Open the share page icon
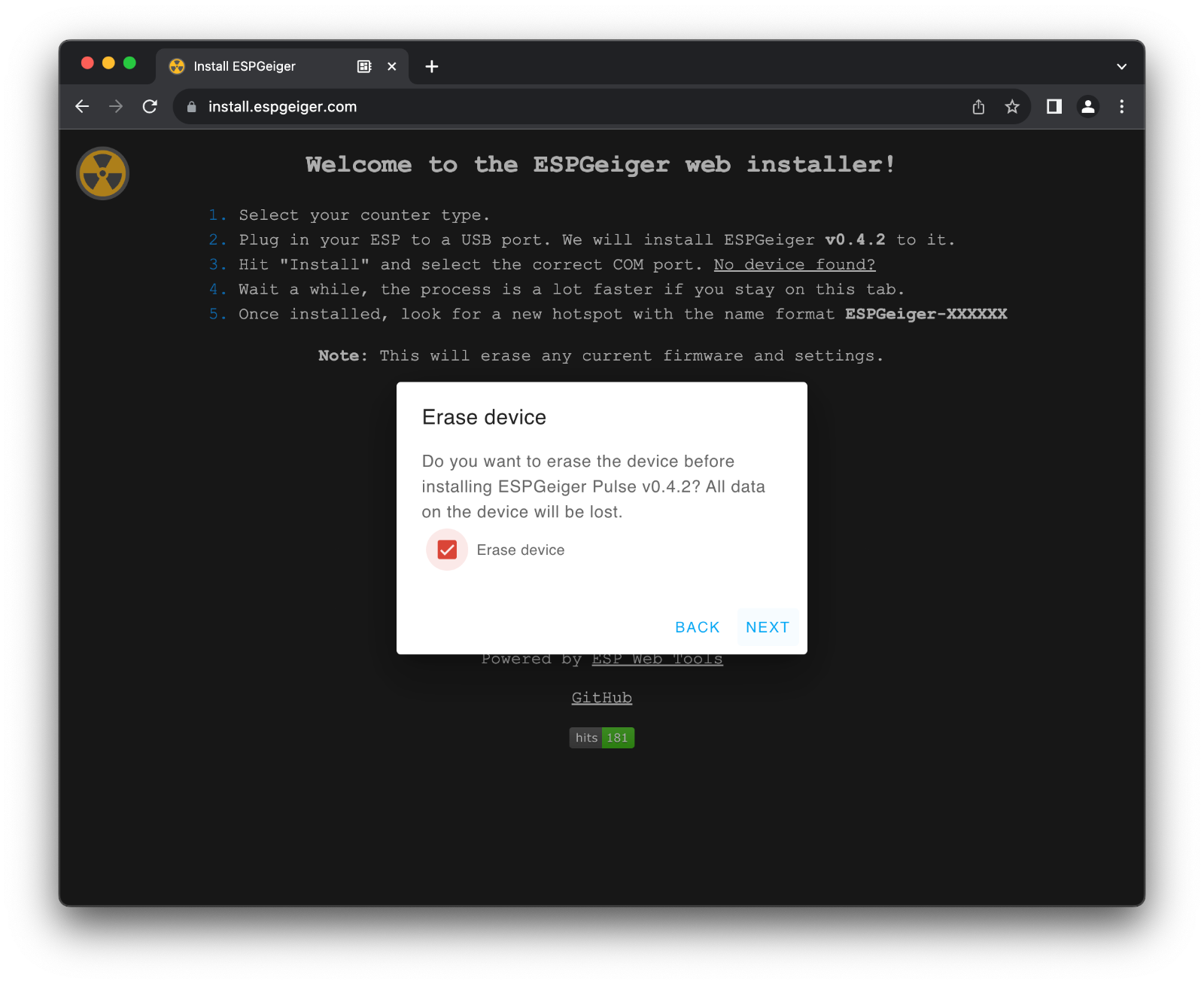This screenshot has height=984, width=1204. (x=978, y=107)
